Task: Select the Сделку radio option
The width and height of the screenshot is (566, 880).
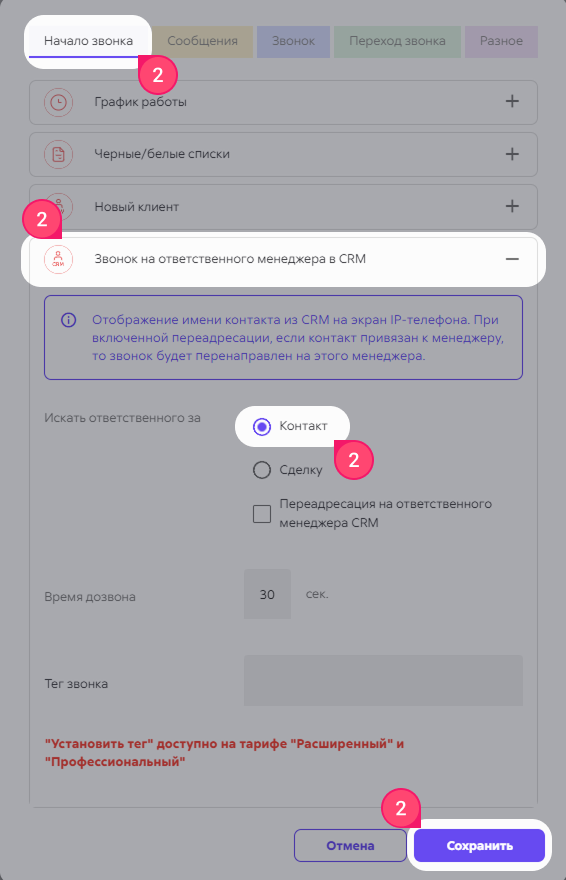Action: point(262,470)
